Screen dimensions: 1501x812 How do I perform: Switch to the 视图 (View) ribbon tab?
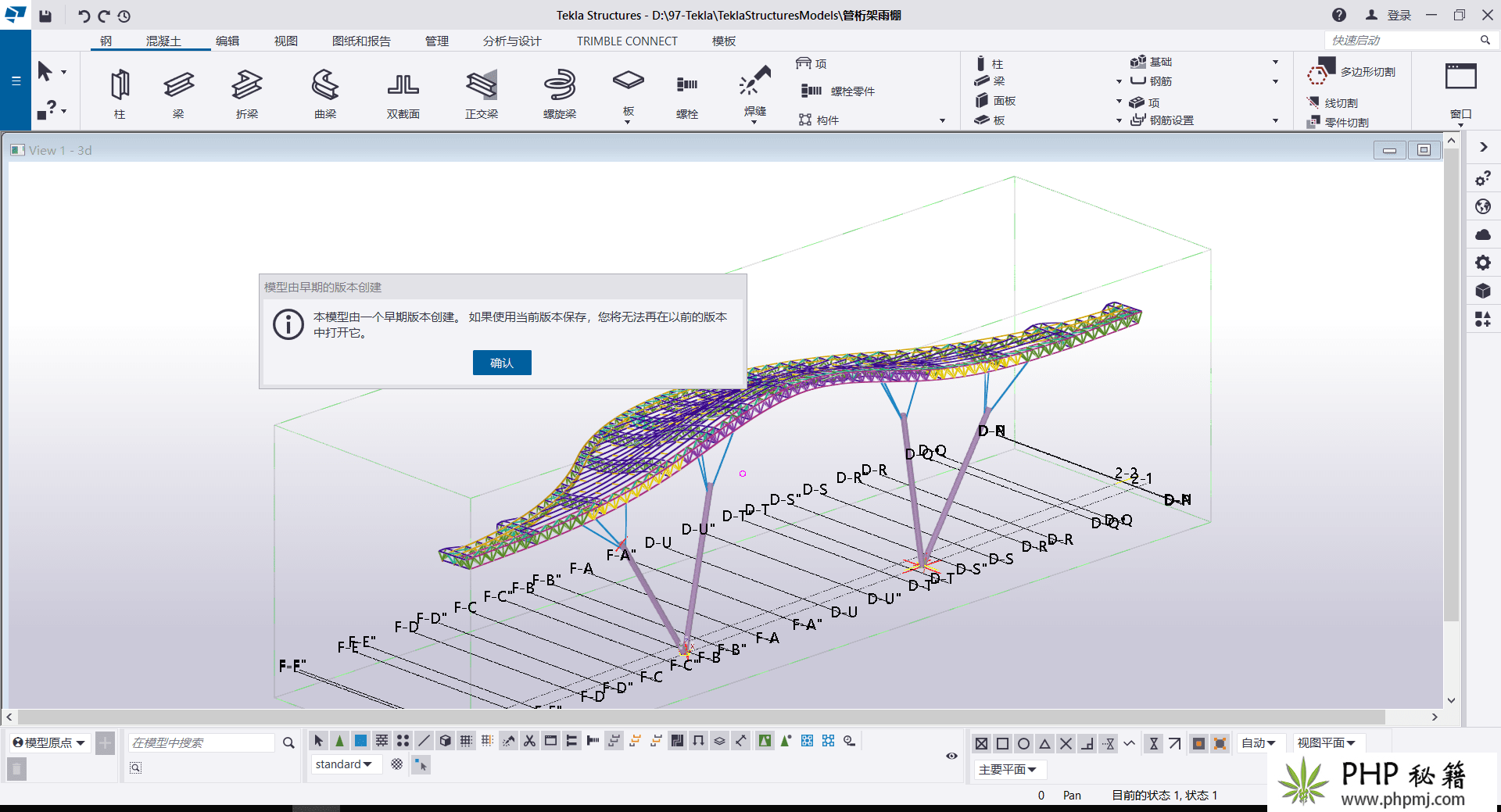point(285,41)
